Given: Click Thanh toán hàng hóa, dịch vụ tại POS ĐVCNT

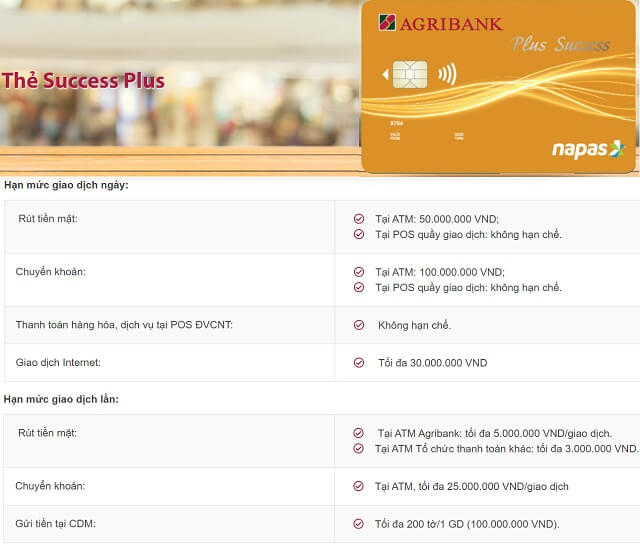Looking at the screenshot, I should point(124,325).
